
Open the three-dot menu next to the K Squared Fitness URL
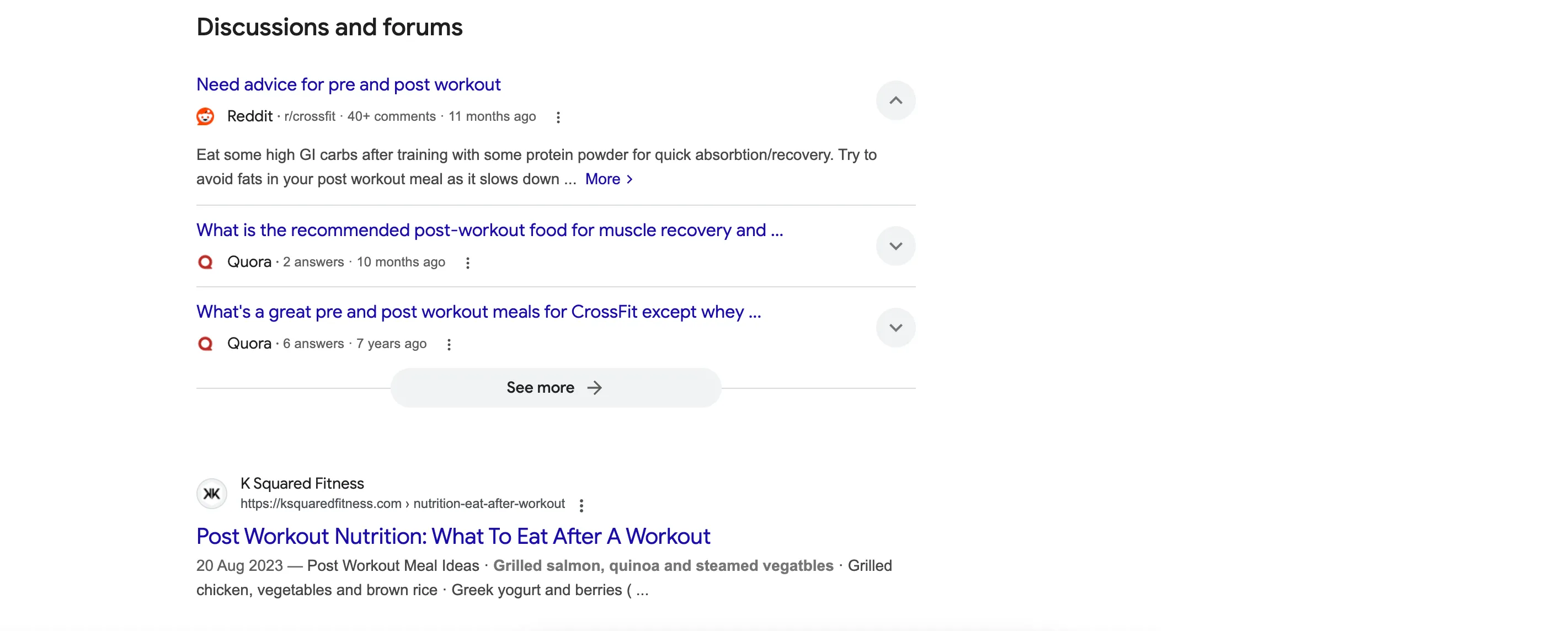582,505
